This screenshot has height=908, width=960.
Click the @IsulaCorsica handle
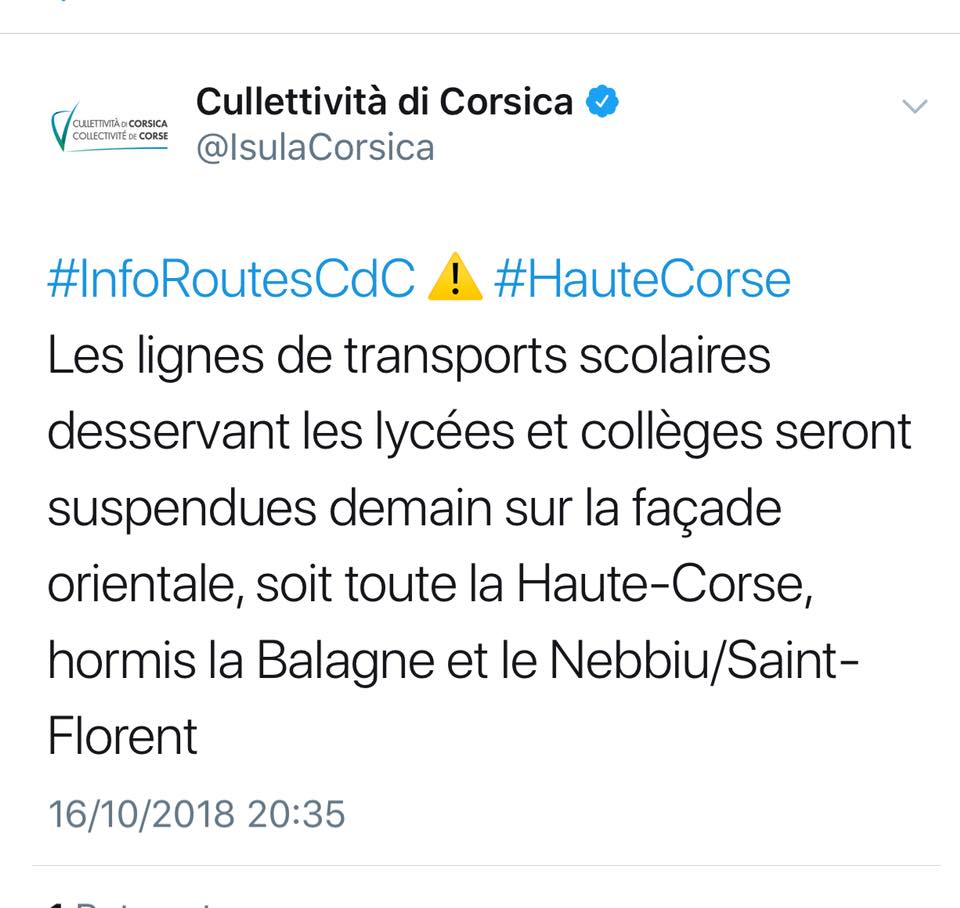pyautogui.click(x=314, y=146)
